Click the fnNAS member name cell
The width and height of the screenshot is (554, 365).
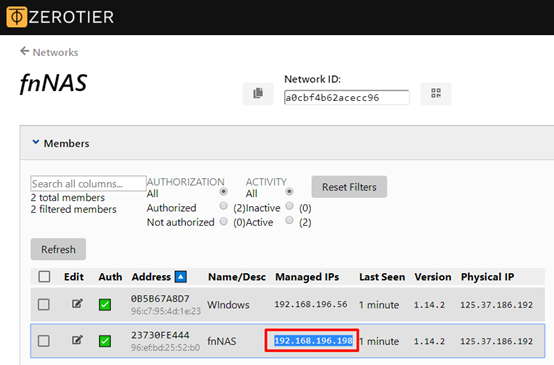222,341
